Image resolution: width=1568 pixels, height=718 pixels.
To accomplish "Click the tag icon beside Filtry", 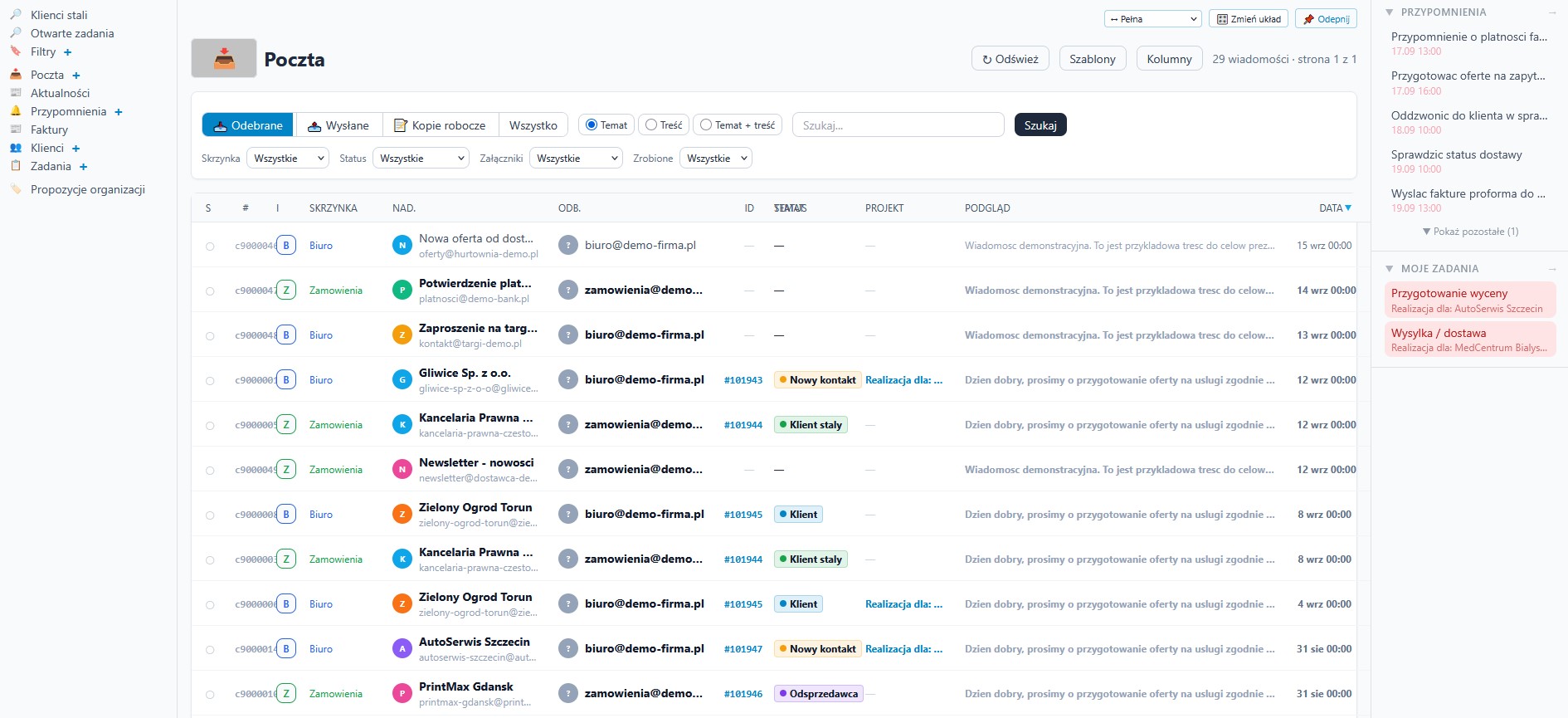I will (16, 51).
